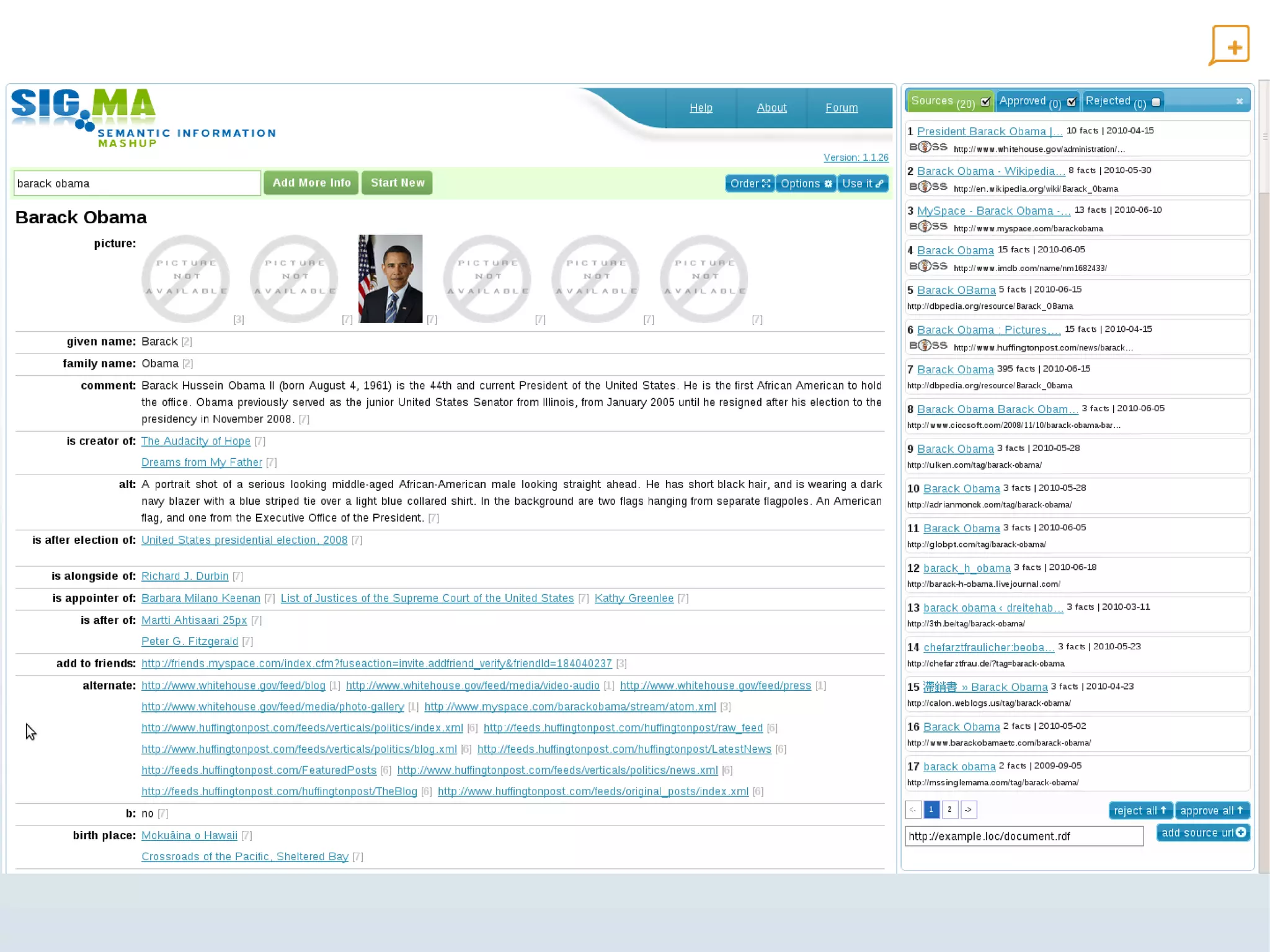Open the Order options menu
1270x952 pixels.
pos(750,184)
